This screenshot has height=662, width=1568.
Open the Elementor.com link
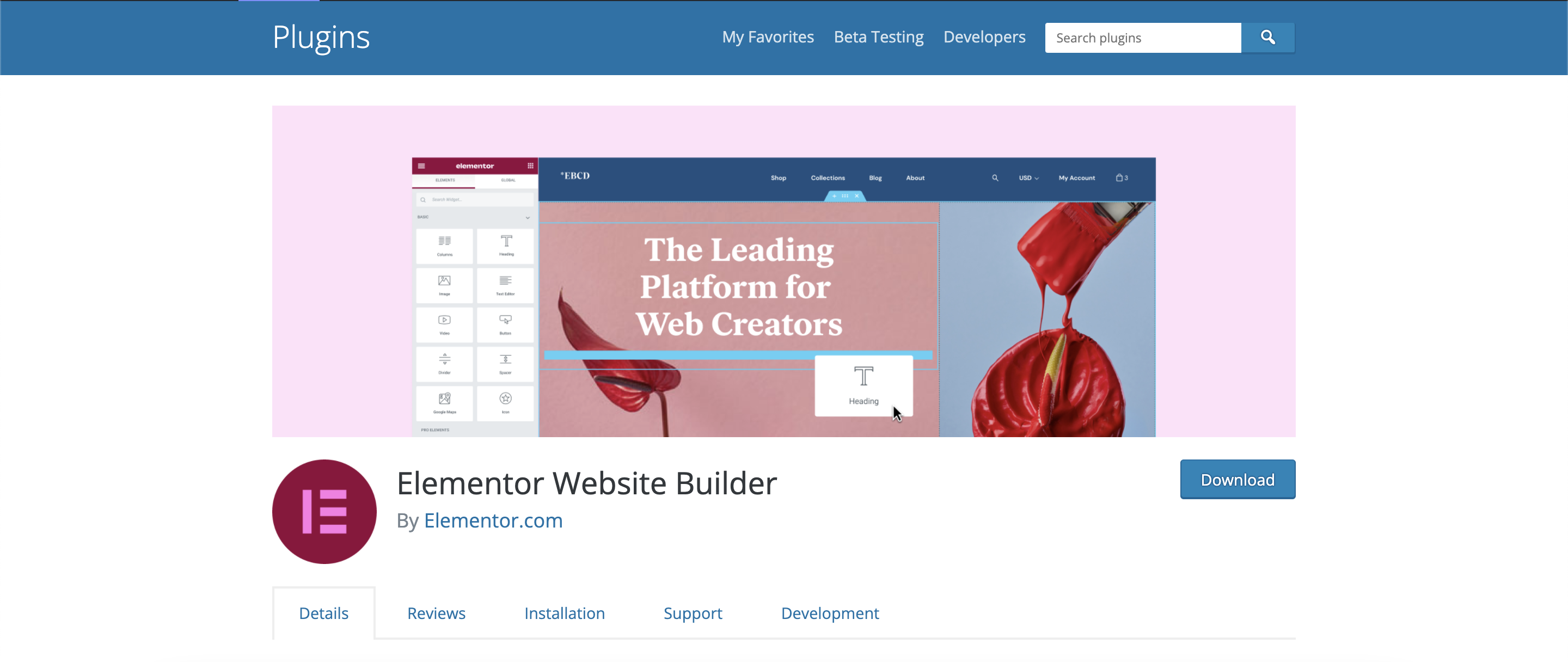tap(493, 519)
